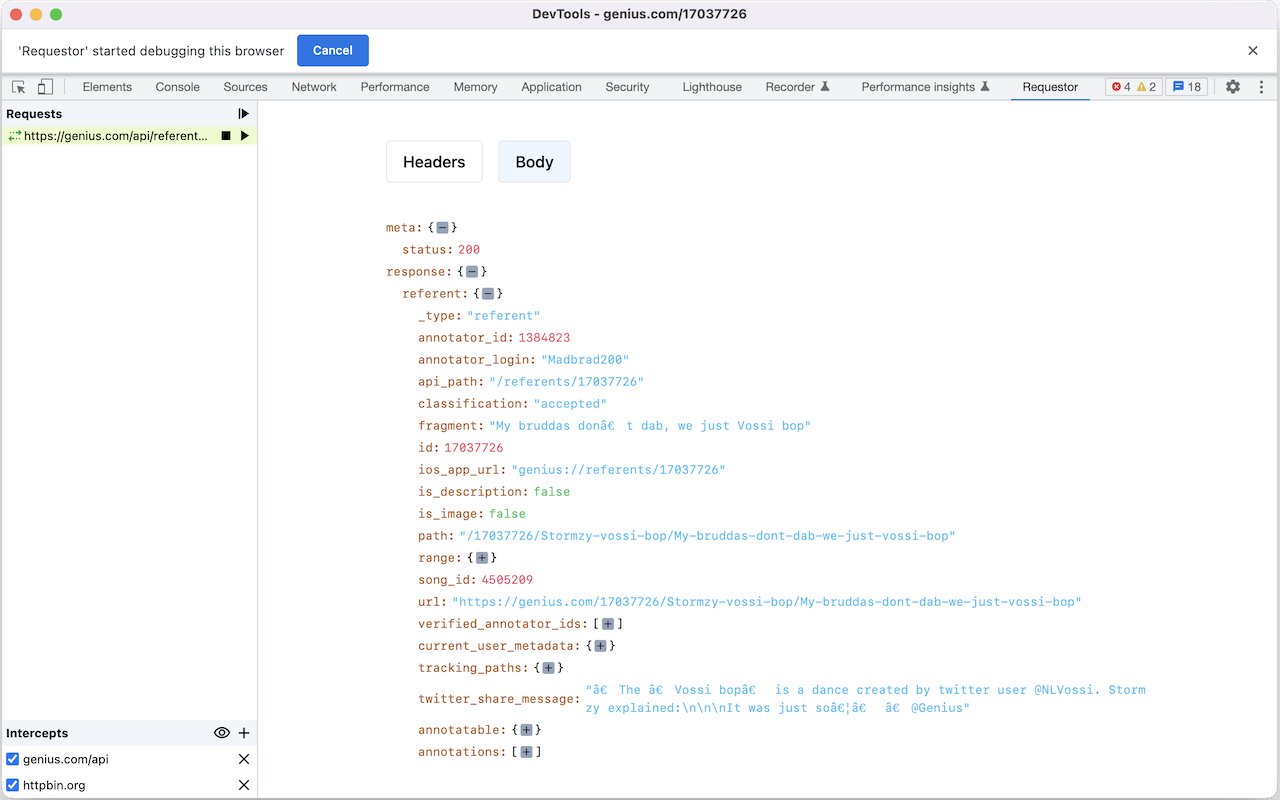The image size is (1280, 800).
Task: Click the ios_app_url value
Action: coord(618,470)
